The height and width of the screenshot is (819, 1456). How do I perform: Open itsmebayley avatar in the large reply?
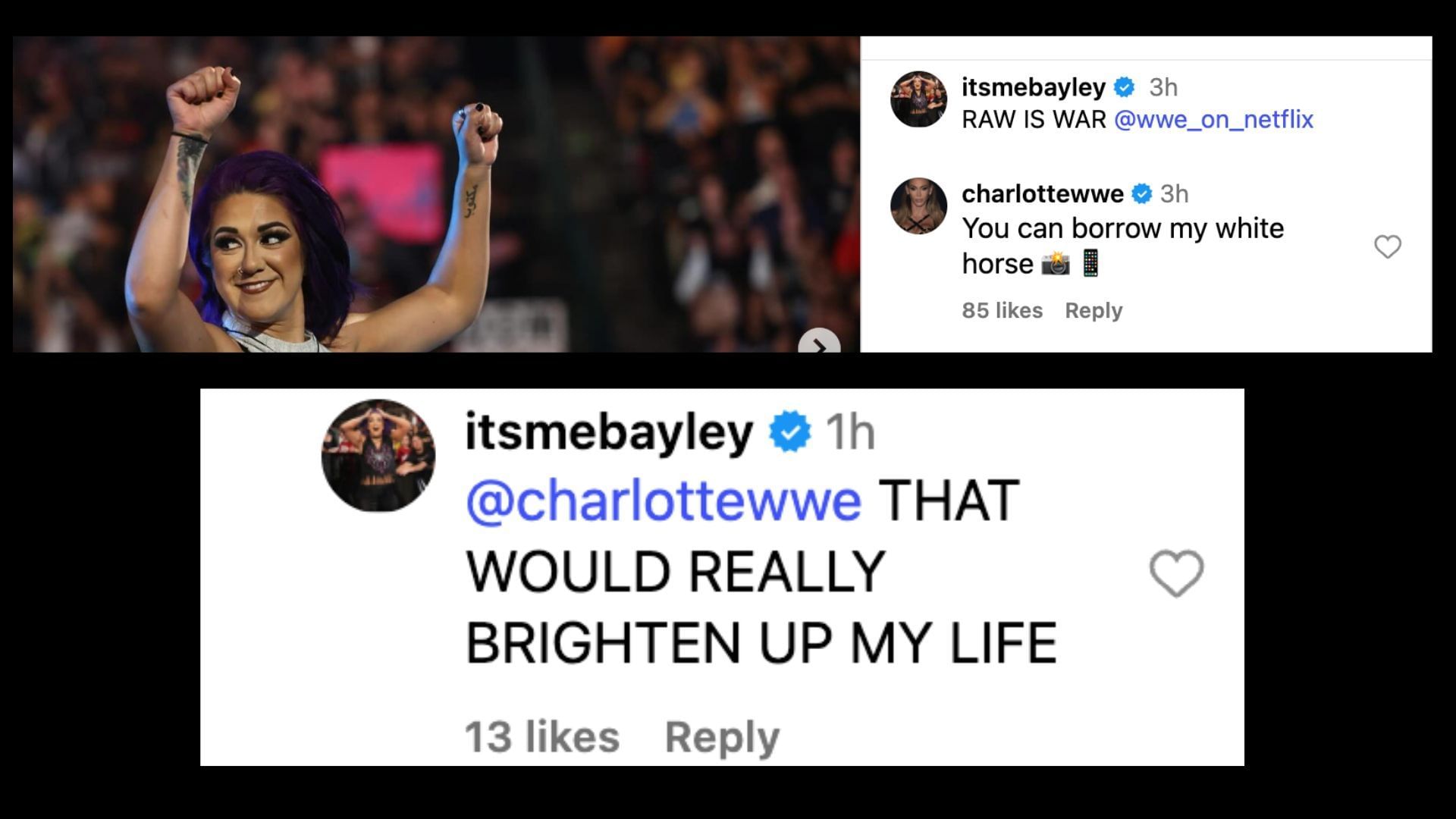click(378, 456)
